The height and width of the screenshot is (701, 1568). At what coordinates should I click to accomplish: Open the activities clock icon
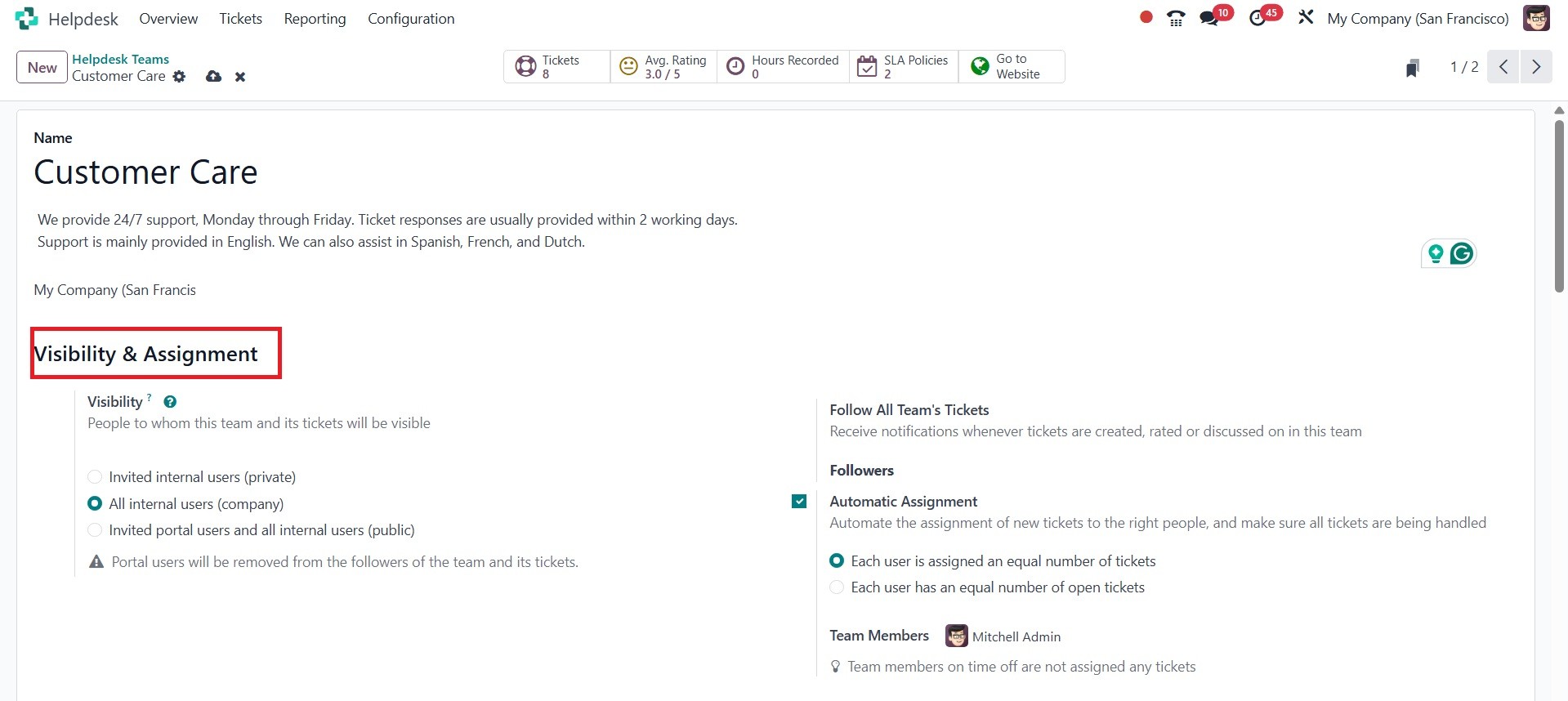tap(1258, 19)
